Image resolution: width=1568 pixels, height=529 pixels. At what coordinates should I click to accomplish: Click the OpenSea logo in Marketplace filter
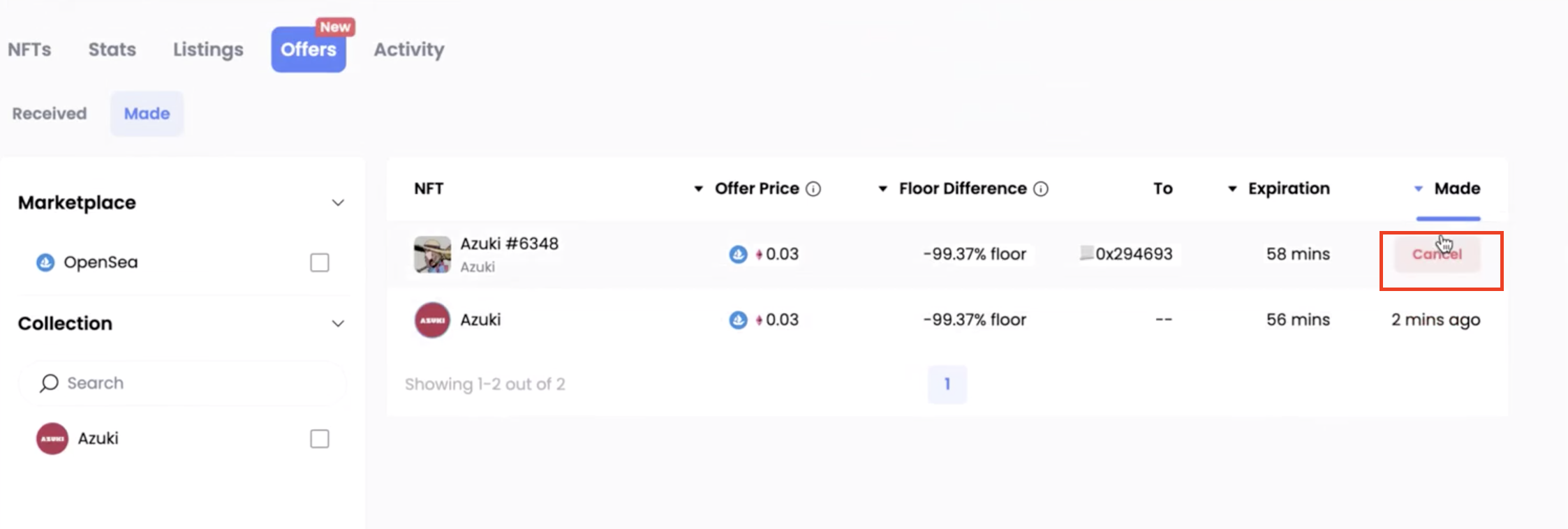45,262
